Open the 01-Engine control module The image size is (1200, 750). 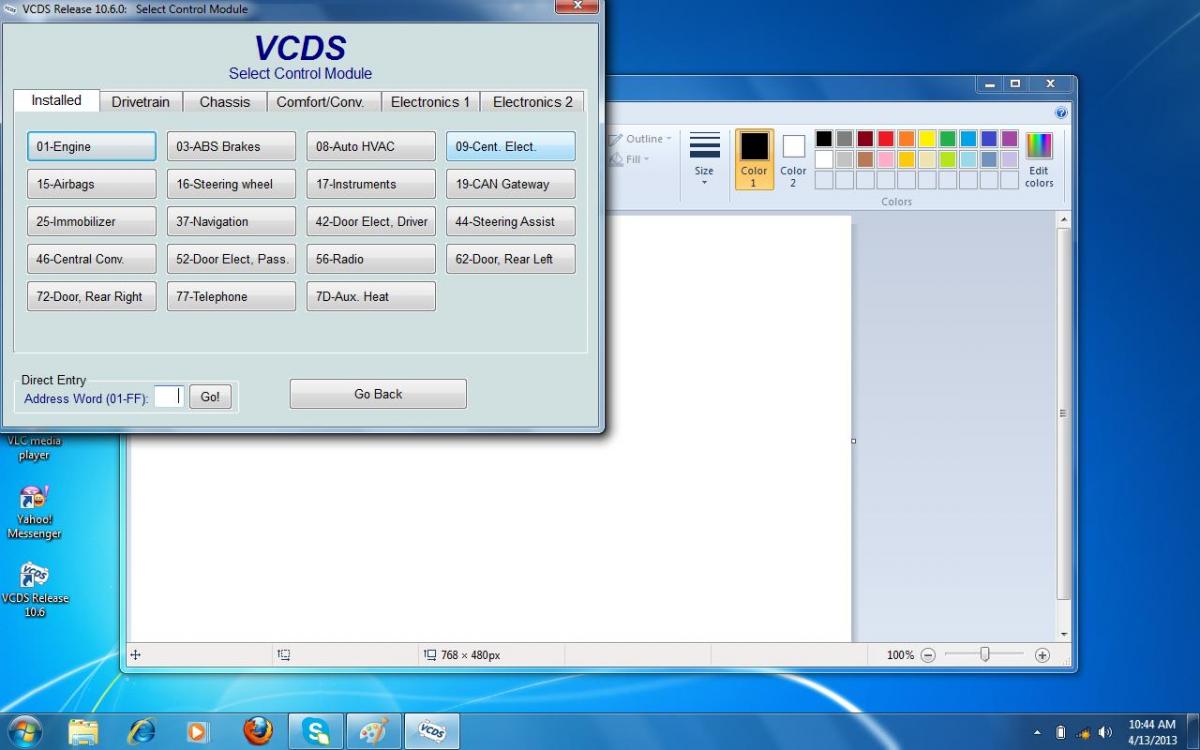pyautogui.click(x=91, y=146)
